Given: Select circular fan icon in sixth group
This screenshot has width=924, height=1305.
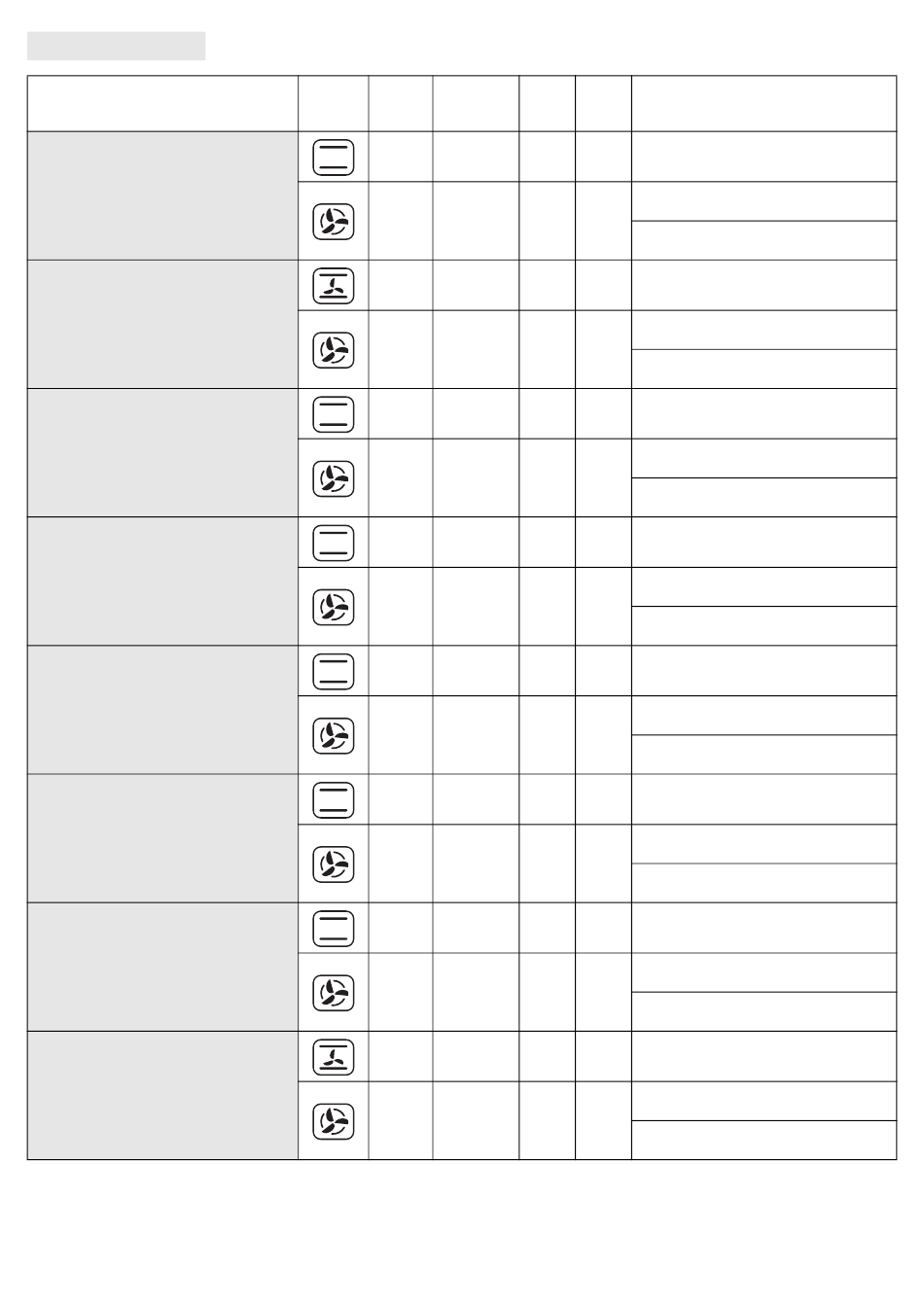Looking at the screenshot, I should tap(334, 864).
